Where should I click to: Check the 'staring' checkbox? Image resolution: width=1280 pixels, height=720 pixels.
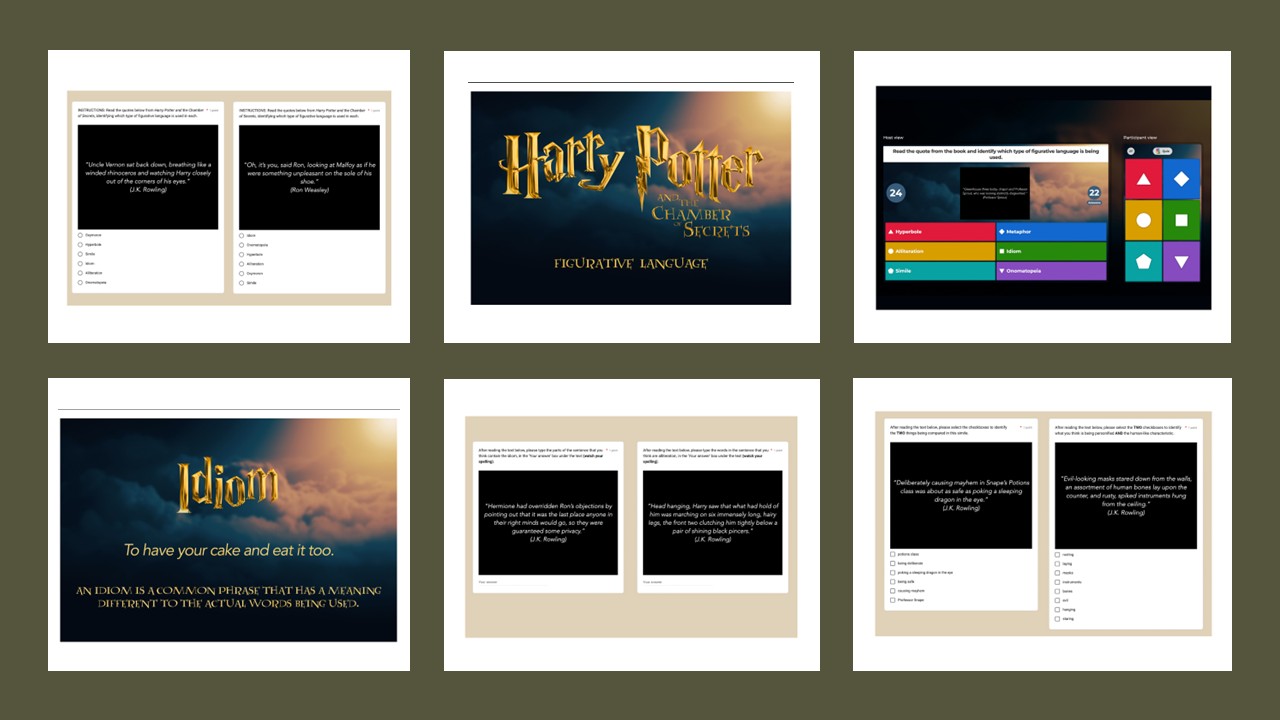tap(1057, 618)
